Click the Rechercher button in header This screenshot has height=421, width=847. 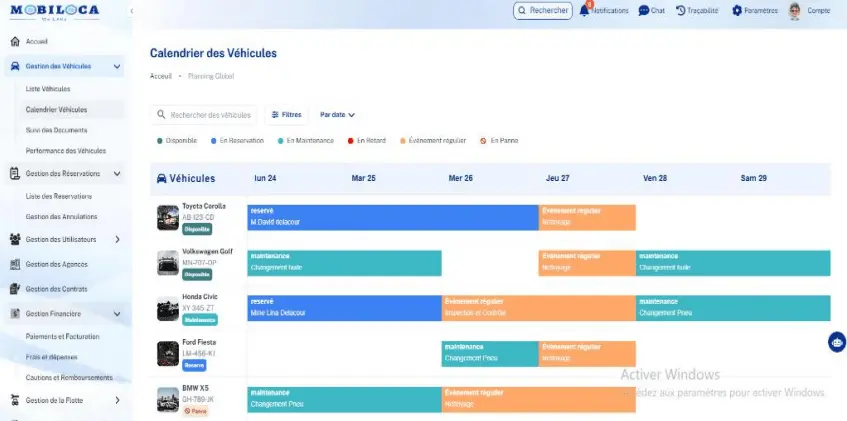(543, 11)
